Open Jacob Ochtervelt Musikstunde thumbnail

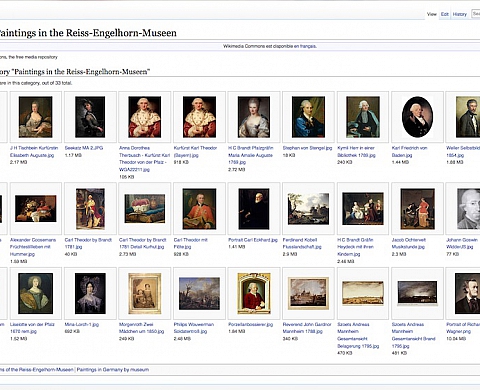(x=417, y=209)
